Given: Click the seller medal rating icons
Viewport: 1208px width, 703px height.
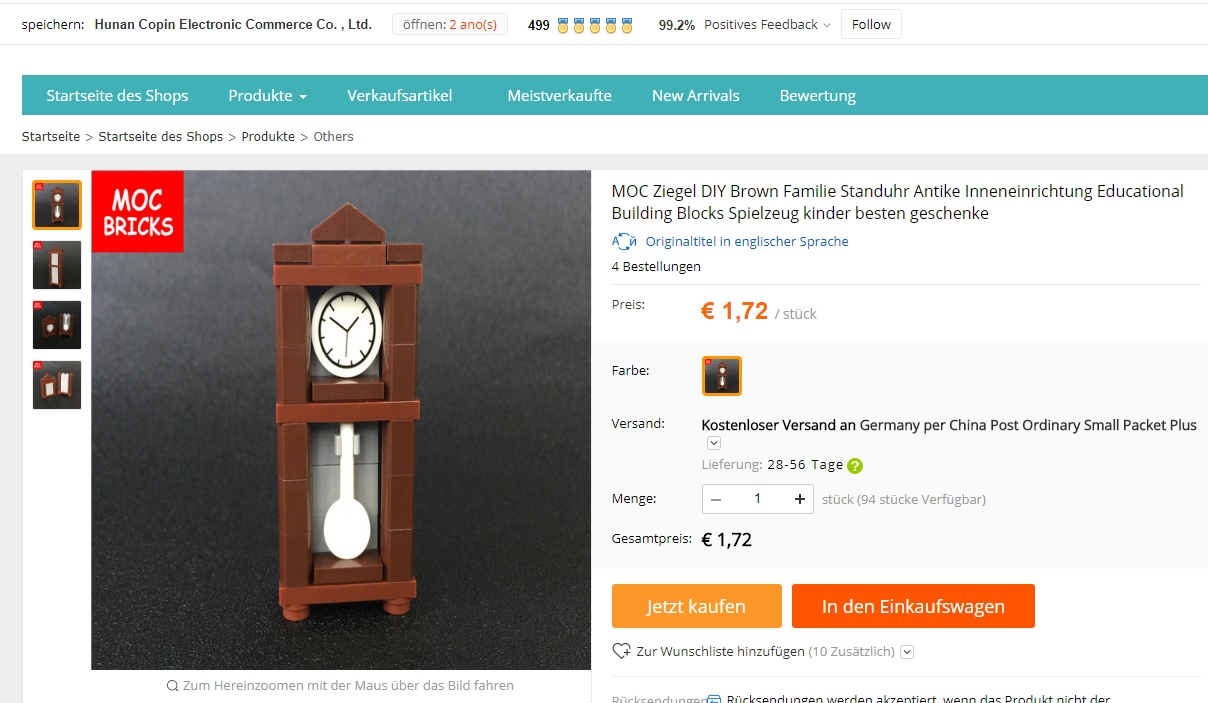Looking at the screenshot, I should point(595,25).
